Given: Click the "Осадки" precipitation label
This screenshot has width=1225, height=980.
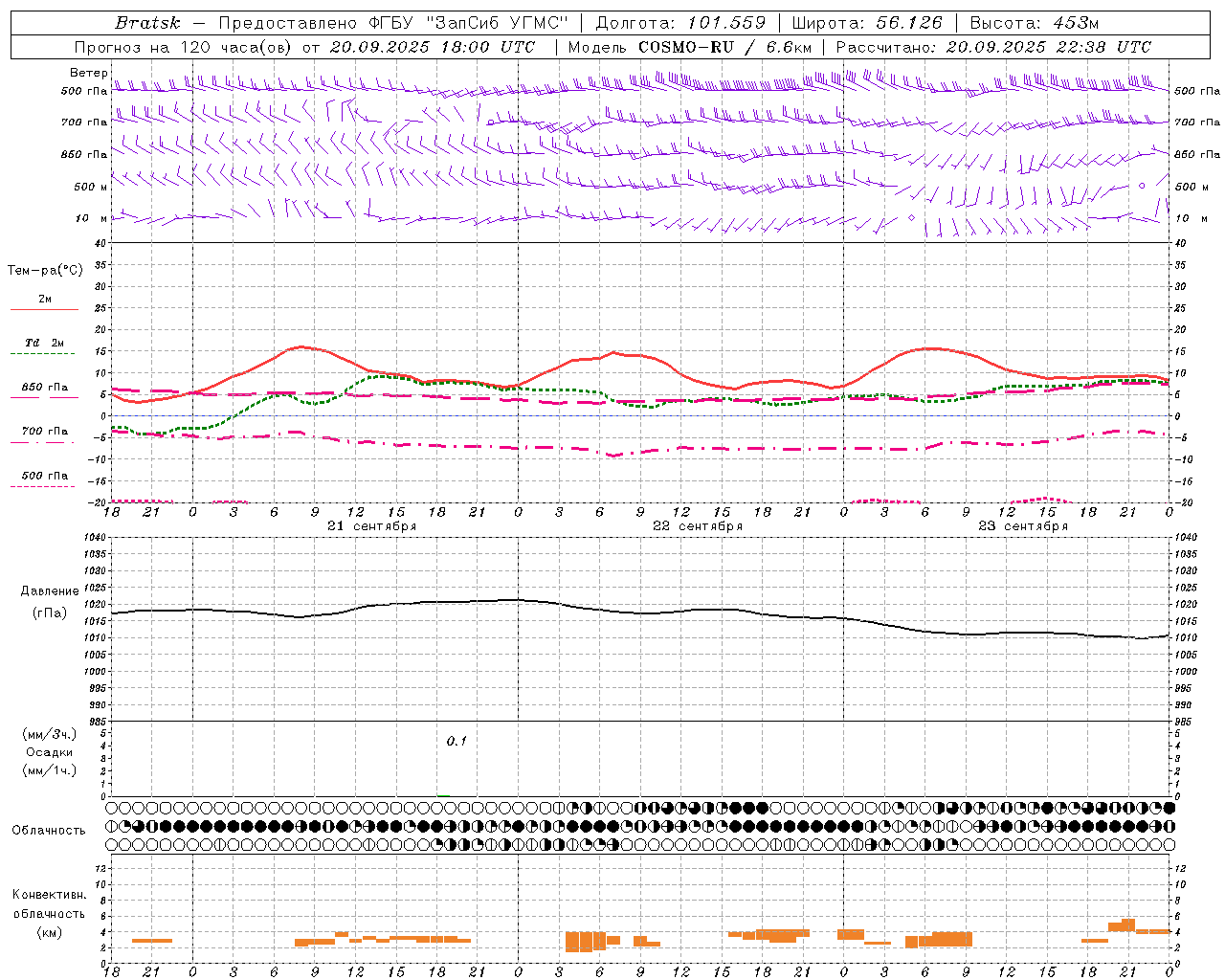Looking at the screenshot, I should 50,752.
